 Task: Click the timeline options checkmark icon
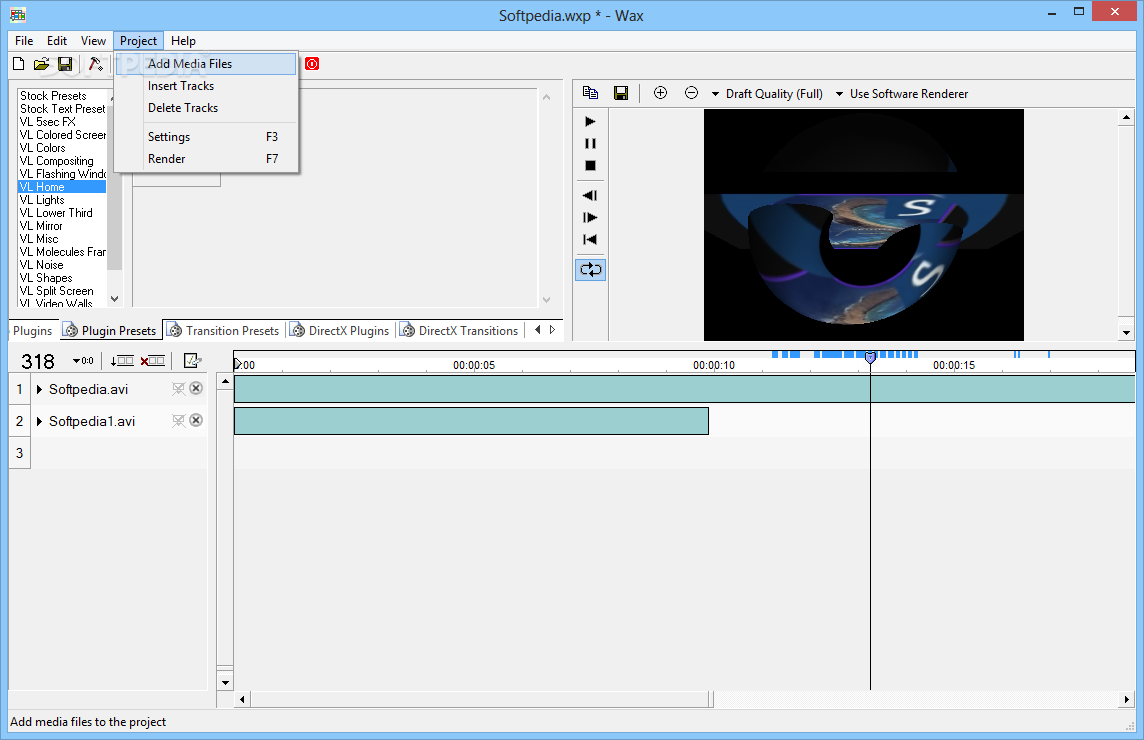coord(192,361)
